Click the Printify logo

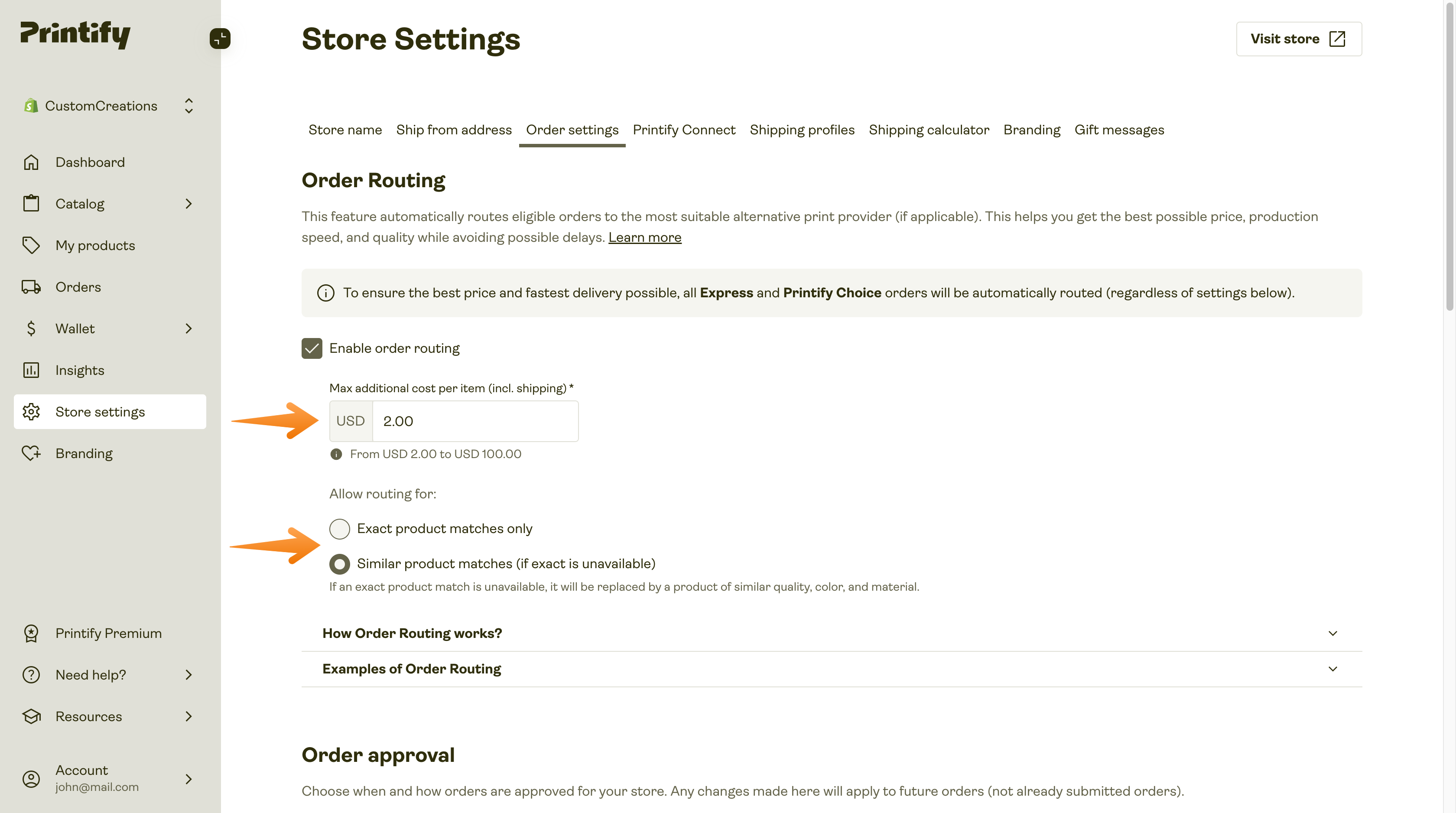click(75, 35)
